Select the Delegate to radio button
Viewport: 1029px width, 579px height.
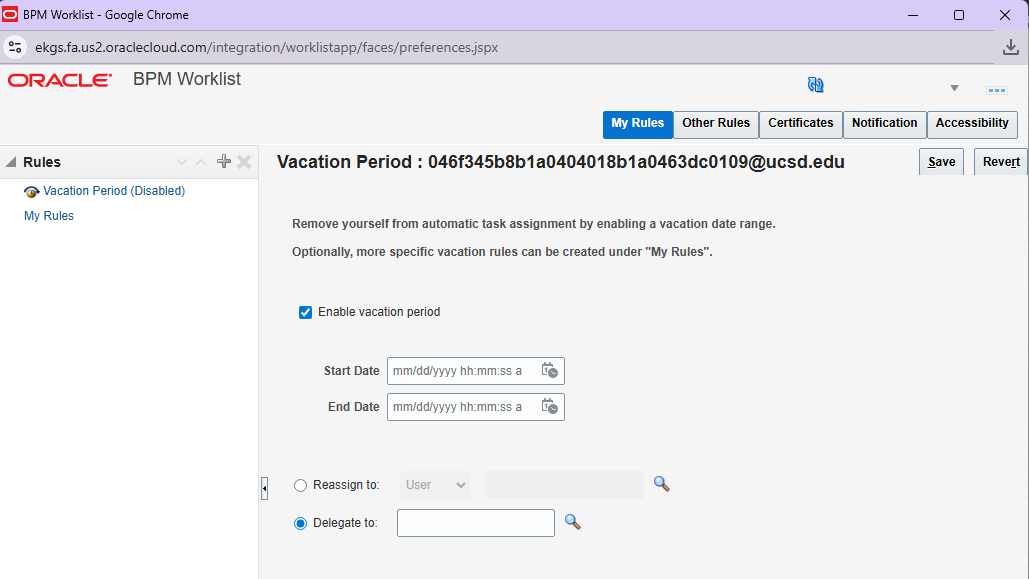pos(300,522)
